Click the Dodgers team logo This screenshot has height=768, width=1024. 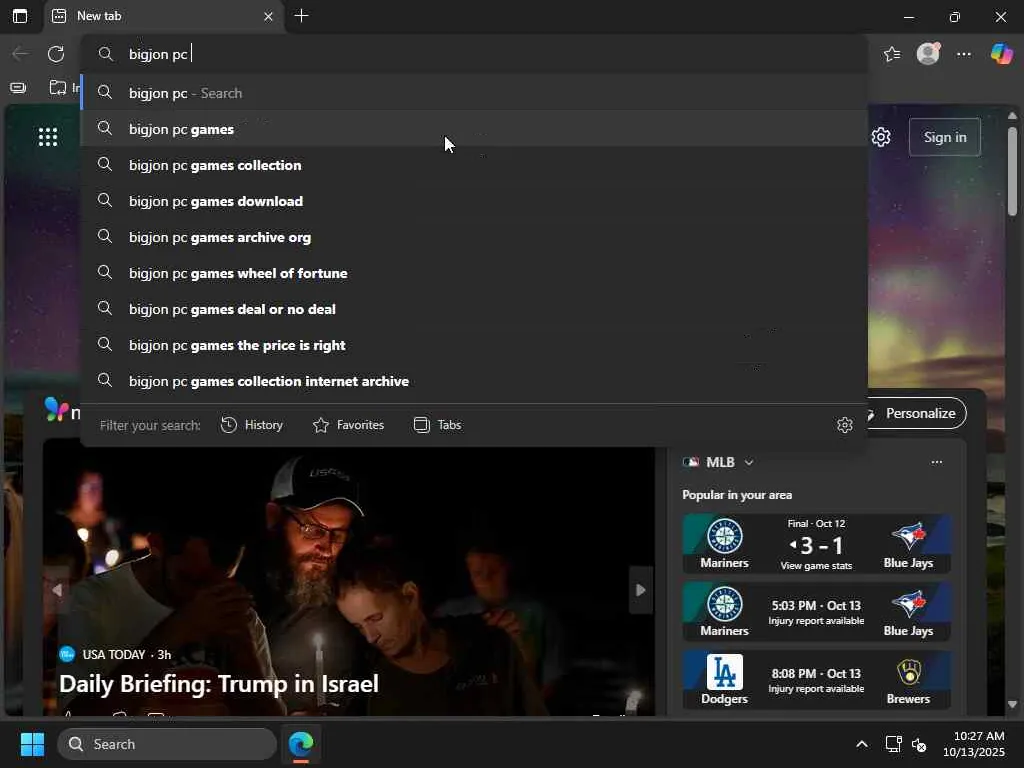point(724,672)
